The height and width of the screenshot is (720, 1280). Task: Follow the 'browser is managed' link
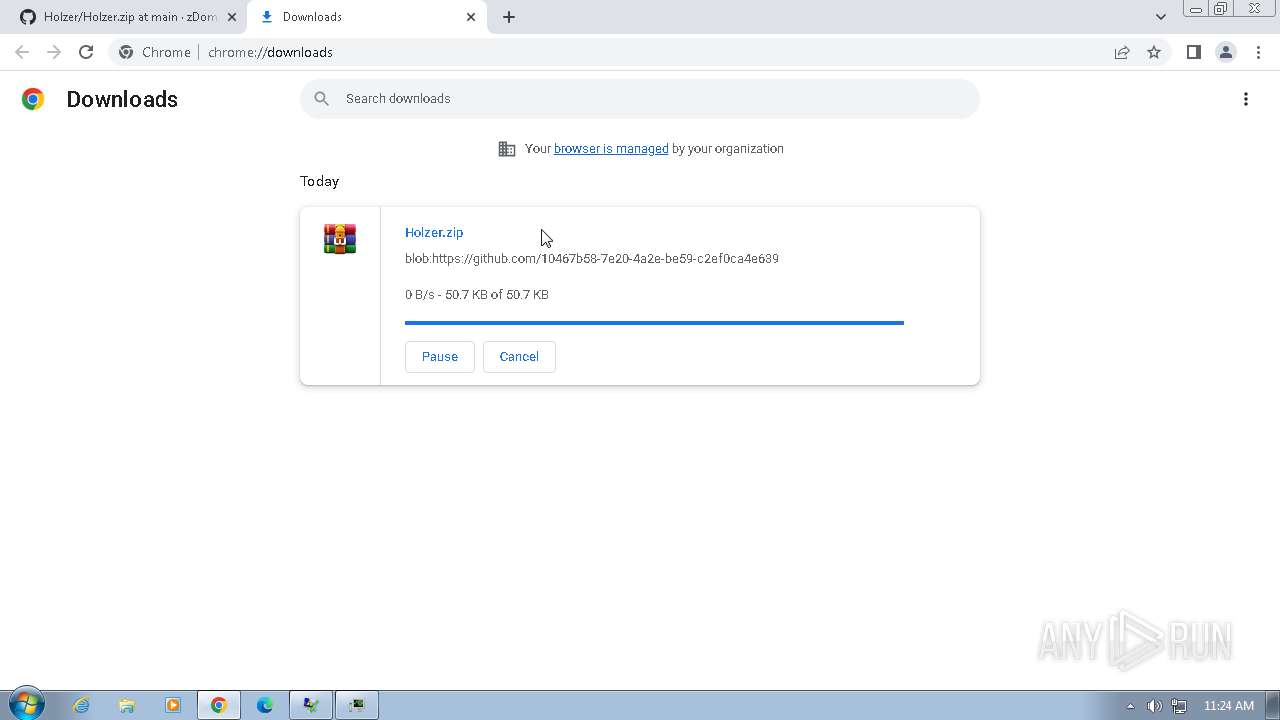[x=611, y=148]
